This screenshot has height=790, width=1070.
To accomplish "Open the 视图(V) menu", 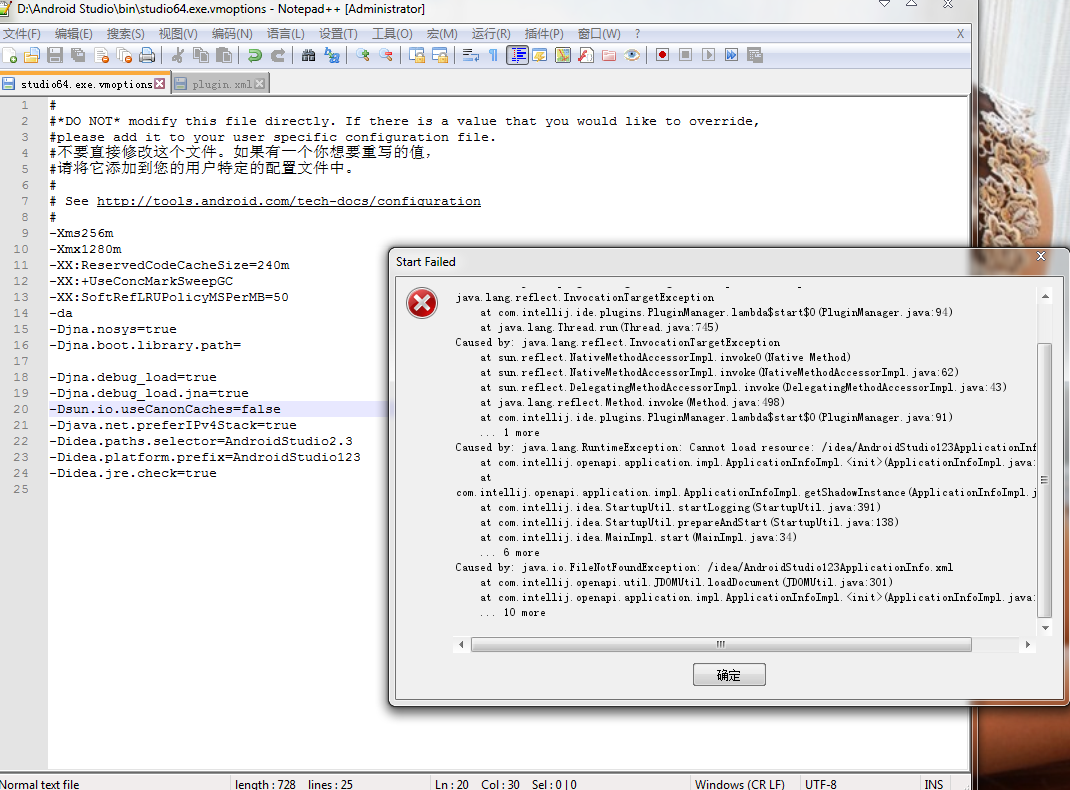I will tap(178, 33).
